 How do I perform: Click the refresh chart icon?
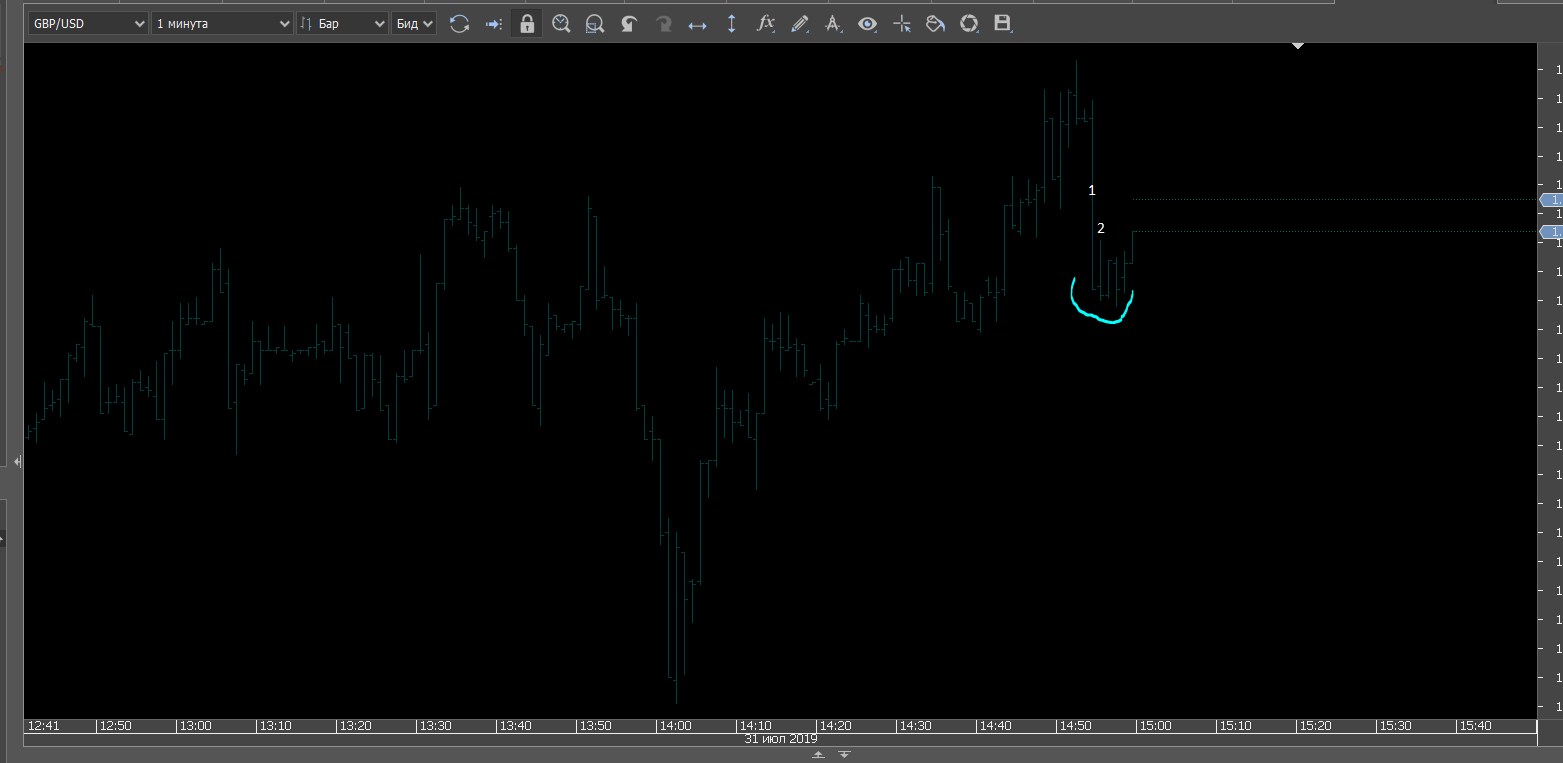(x=459, y=23)
